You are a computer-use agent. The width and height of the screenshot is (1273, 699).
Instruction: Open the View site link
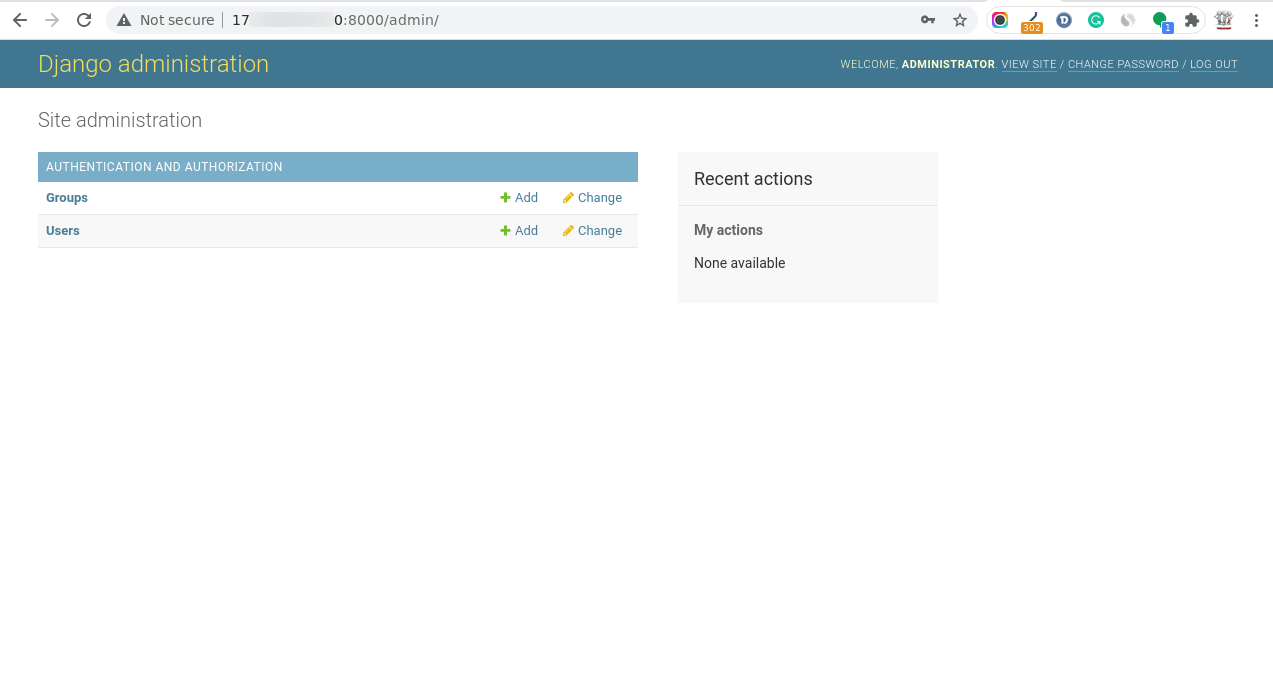(1029, 64)
